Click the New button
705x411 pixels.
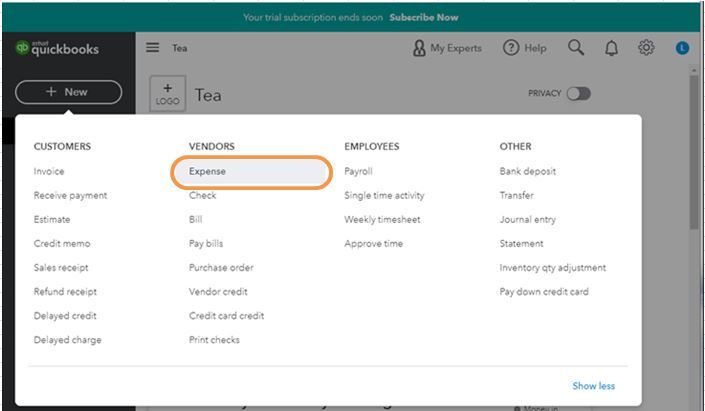tap(68, 92)
